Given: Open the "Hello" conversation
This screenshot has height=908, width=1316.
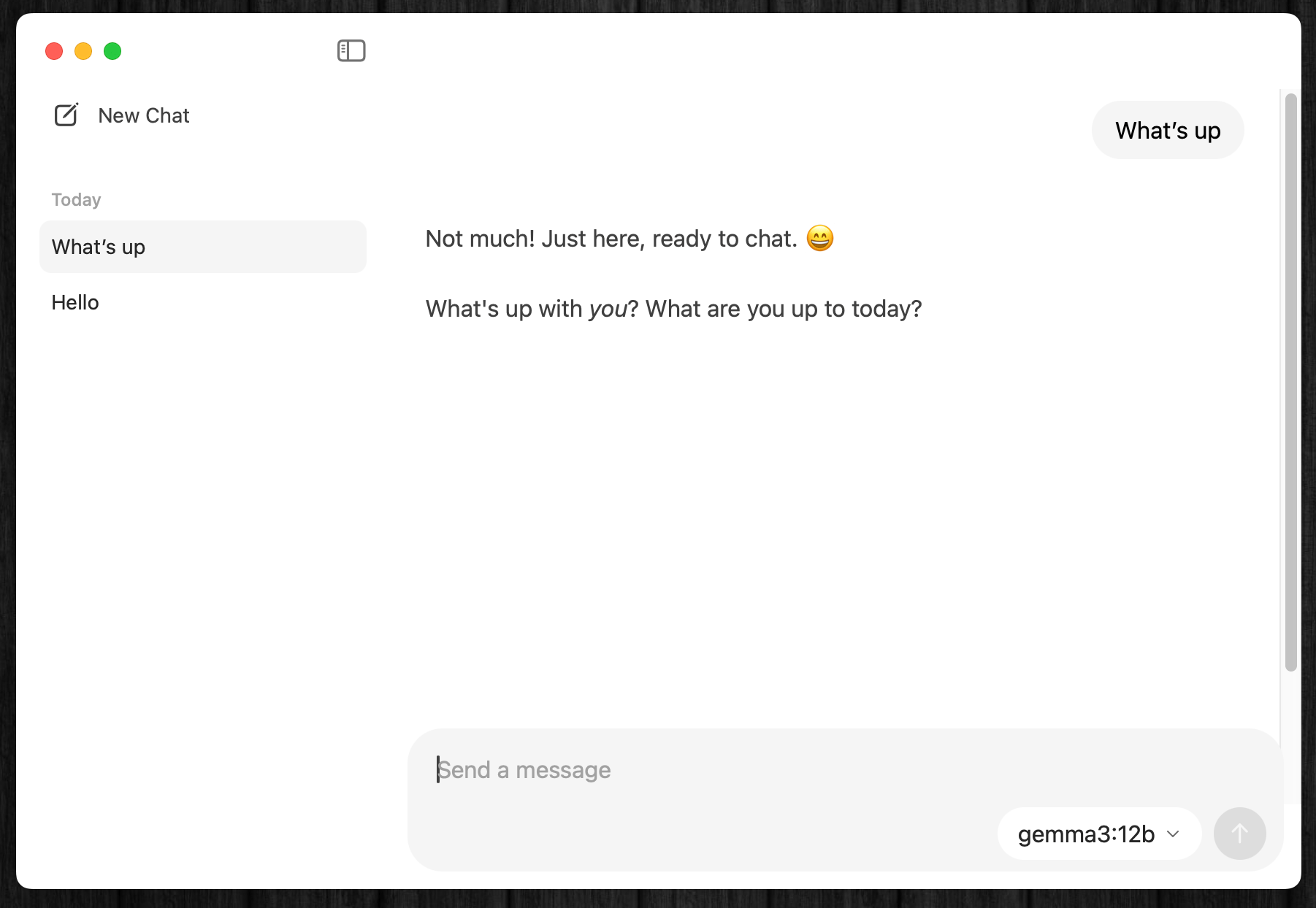Looking at the screenshot, I should tap(75, 302).
